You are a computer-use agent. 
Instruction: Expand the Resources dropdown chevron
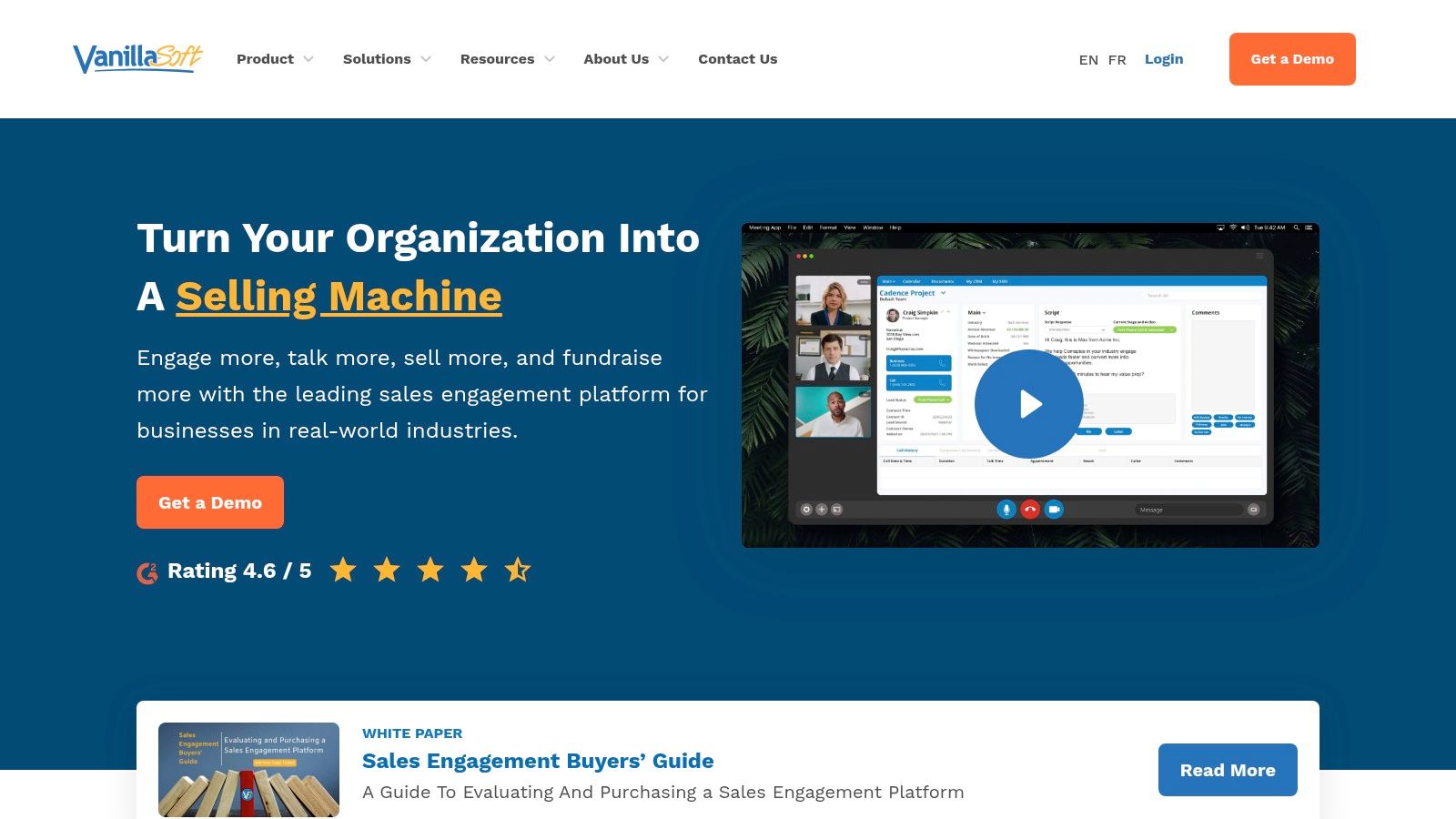click(x=550, y=59)
